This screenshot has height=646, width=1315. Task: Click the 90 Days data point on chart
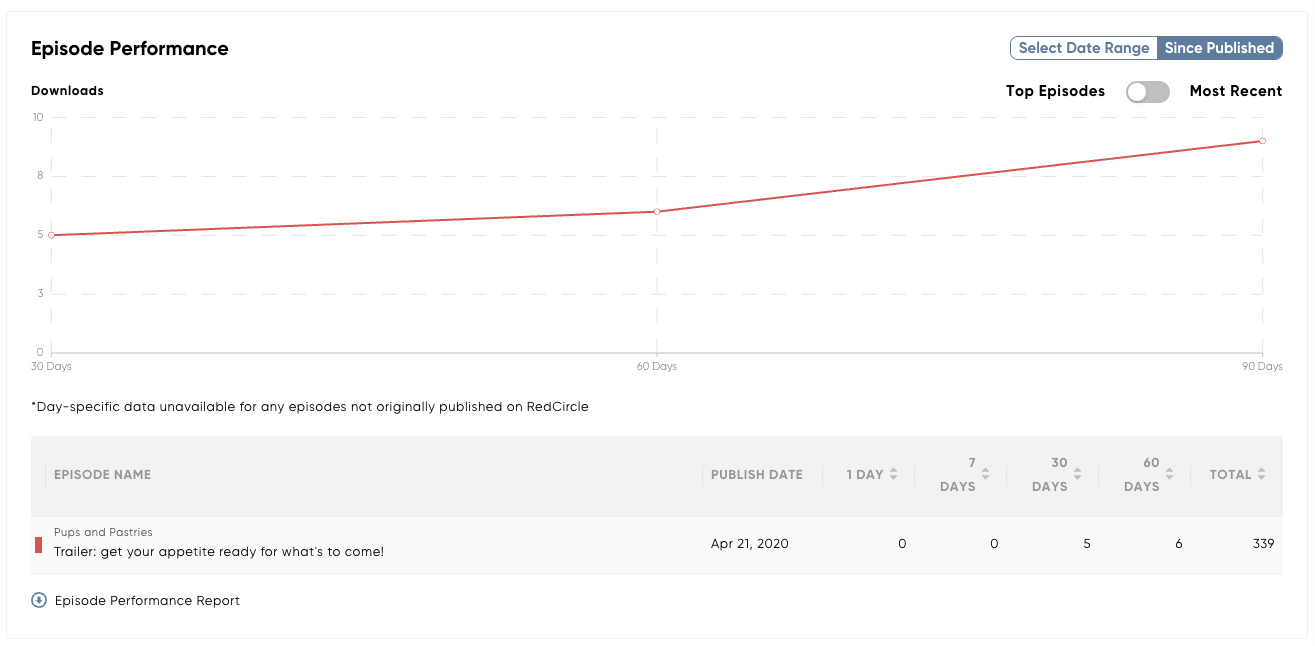point(1263,141)
